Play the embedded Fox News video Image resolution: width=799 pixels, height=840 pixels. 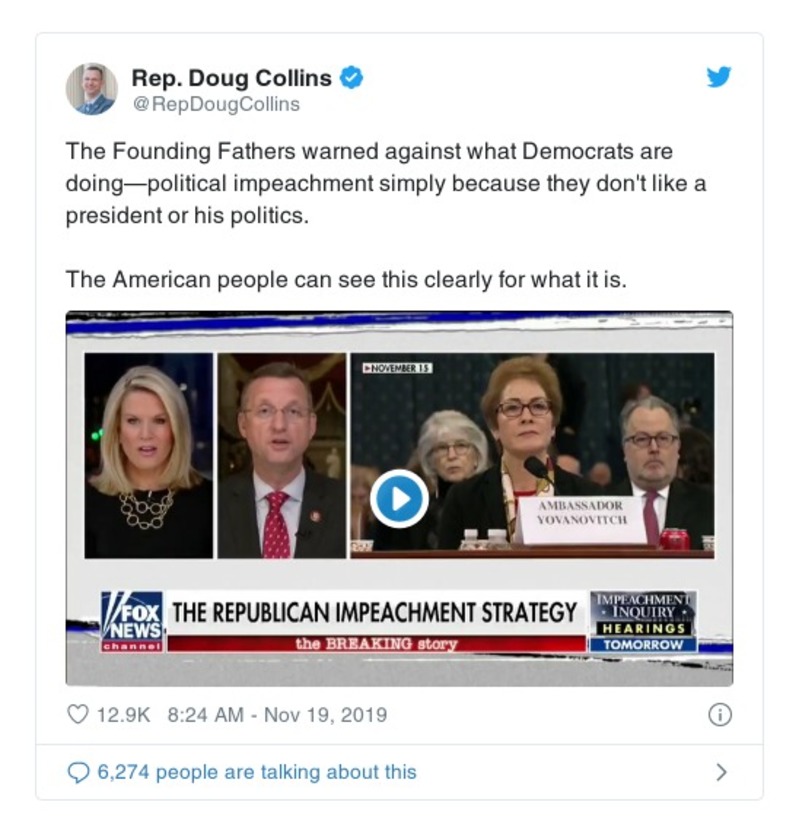pos(399,499)
